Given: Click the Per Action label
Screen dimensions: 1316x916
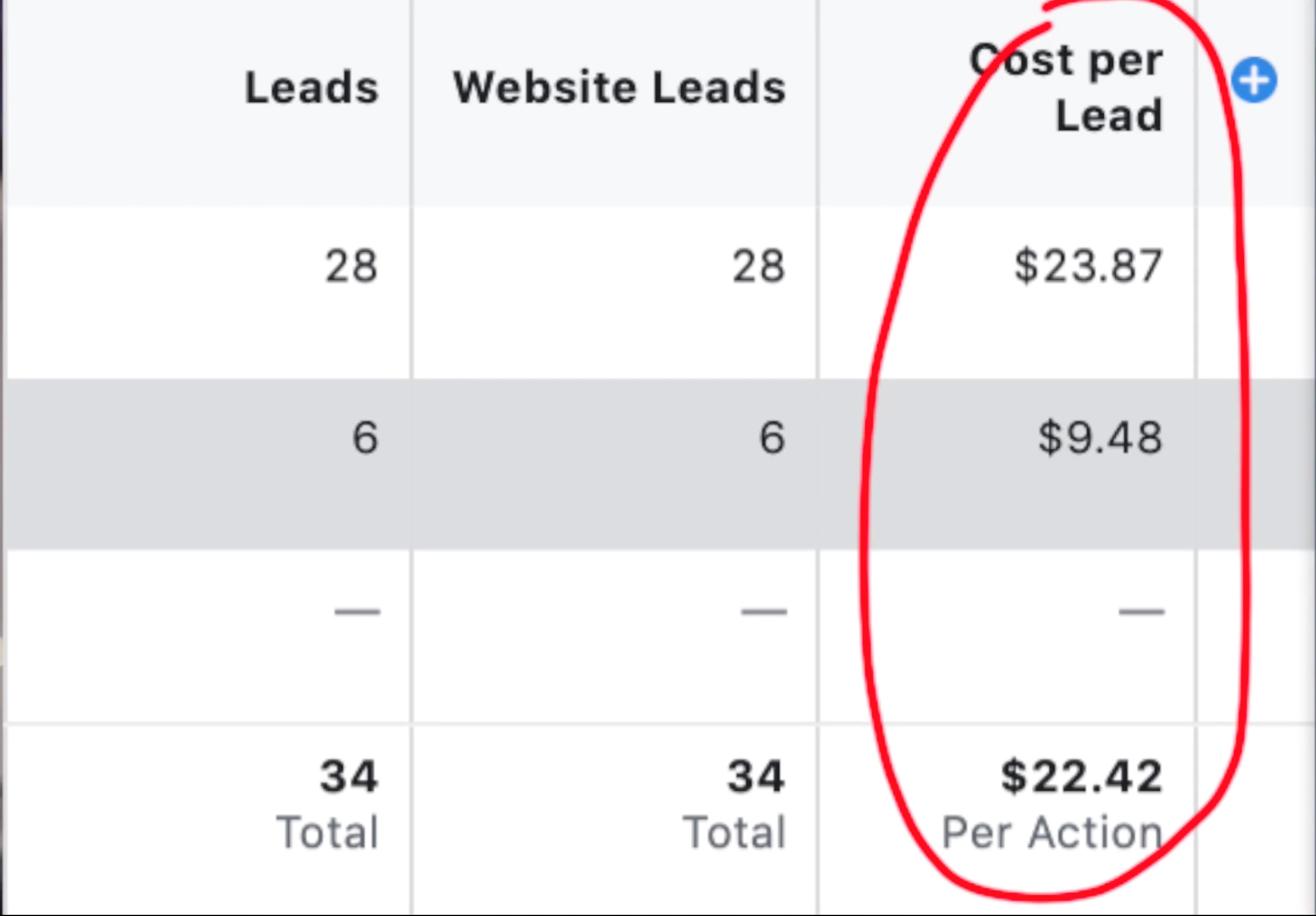Looking at the screenshot, I should pyautogui.click(x=1052, y=832).
